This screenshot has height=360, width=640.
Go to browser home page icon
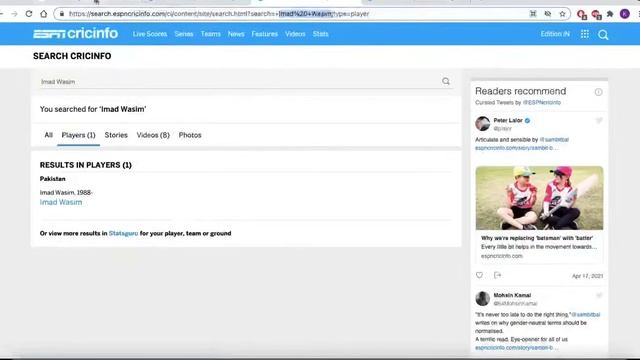tap(44, 14)
